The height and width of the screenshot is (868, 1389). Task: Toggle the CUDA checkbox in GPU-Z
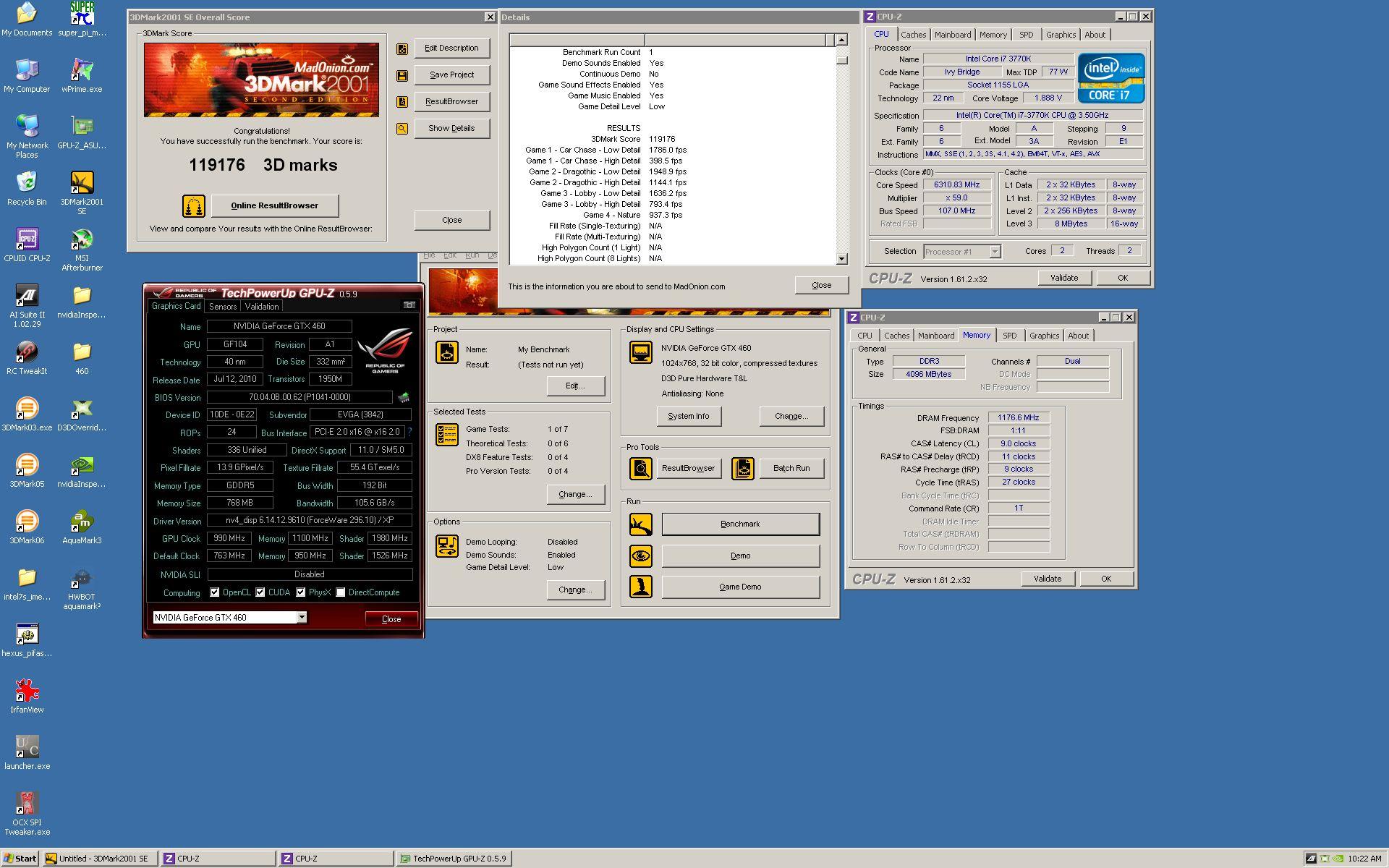click(x=260, y=592)
